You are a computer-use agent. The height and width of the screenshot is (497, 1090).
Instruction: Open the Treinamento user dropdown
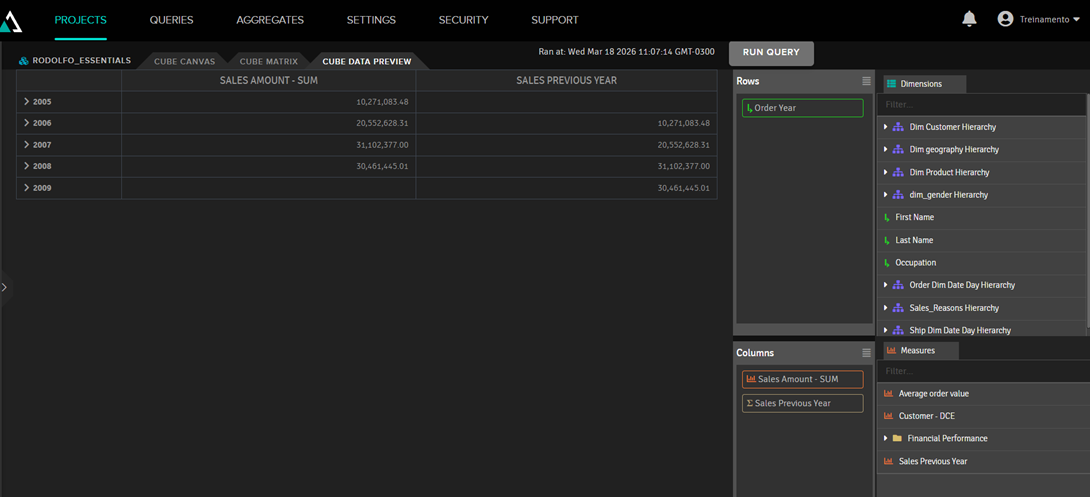coord(1075,20)
